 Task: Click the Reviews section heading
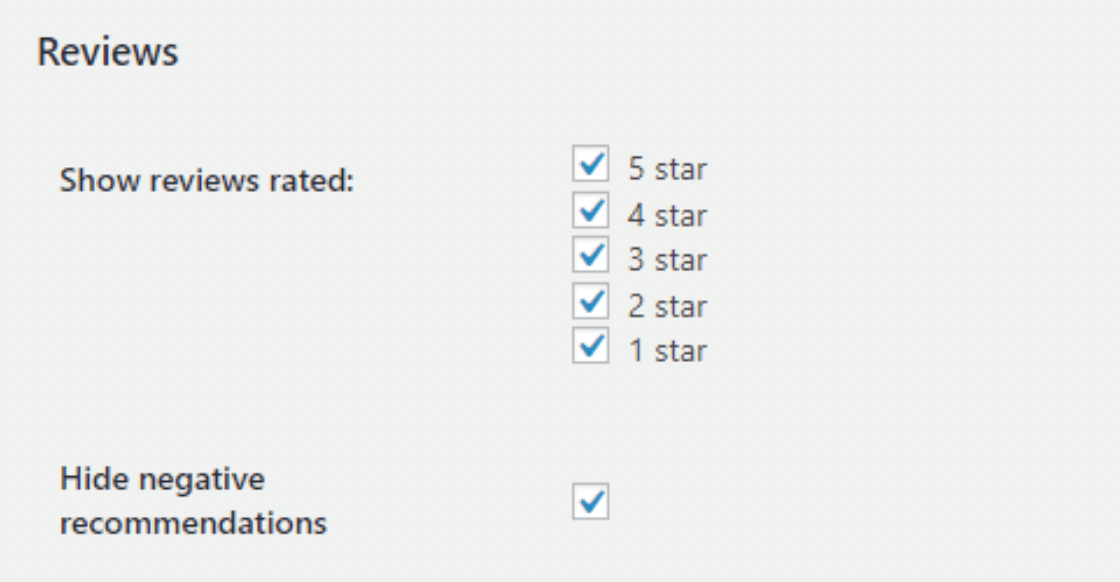(x=108, y=52)
